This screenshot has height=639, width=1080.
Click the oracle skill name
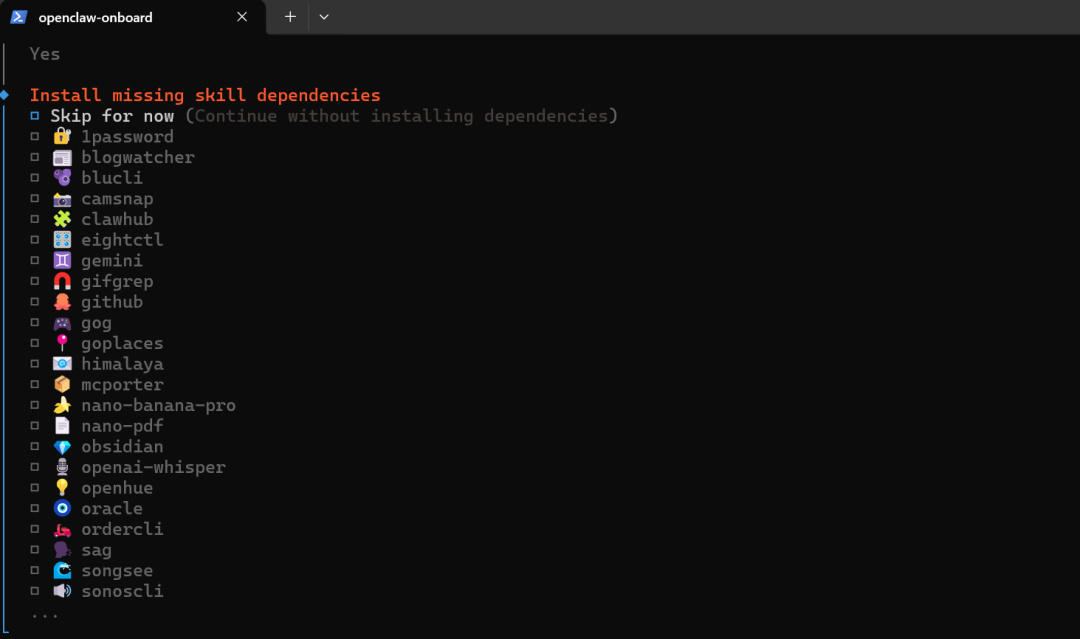click(x=112, y=509)
